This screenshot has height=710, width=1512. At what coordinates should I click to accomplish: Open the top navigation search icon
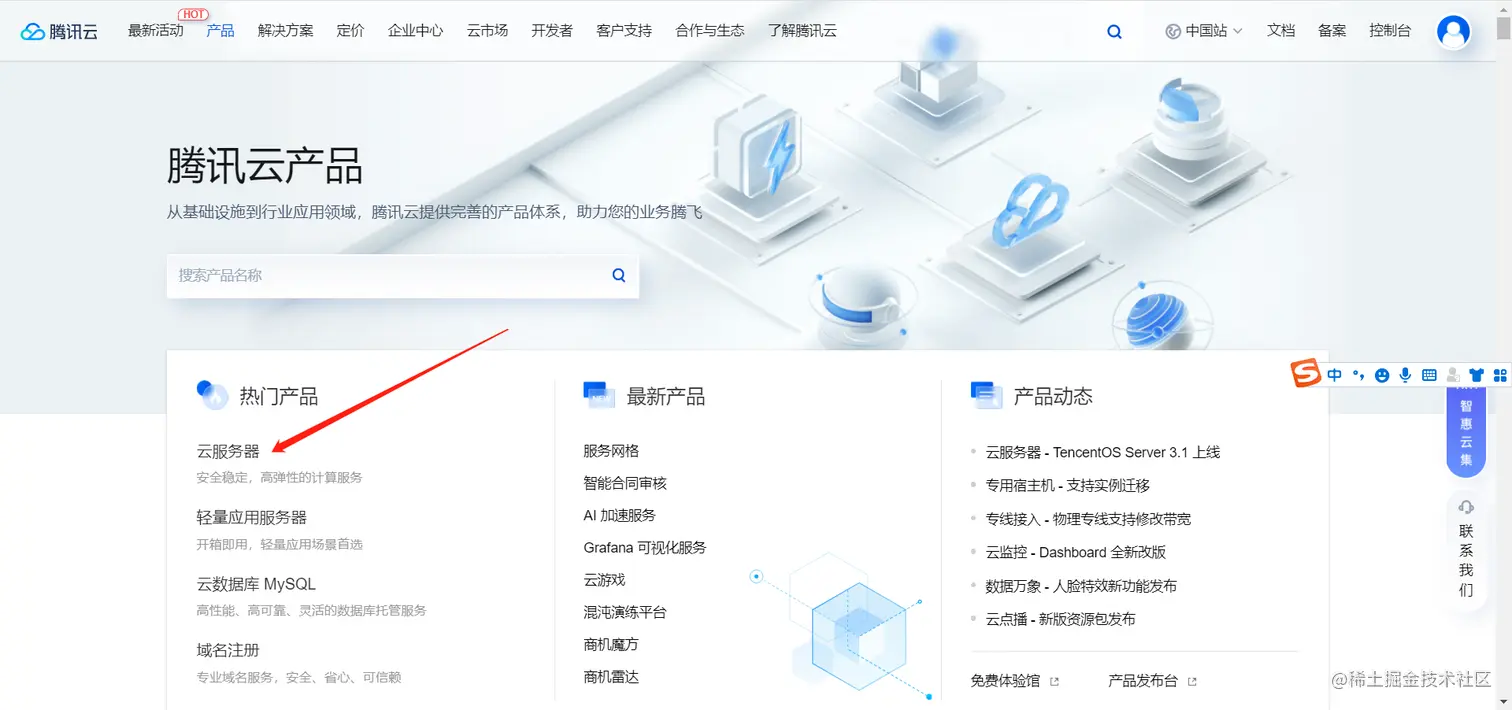[1114, 32]
